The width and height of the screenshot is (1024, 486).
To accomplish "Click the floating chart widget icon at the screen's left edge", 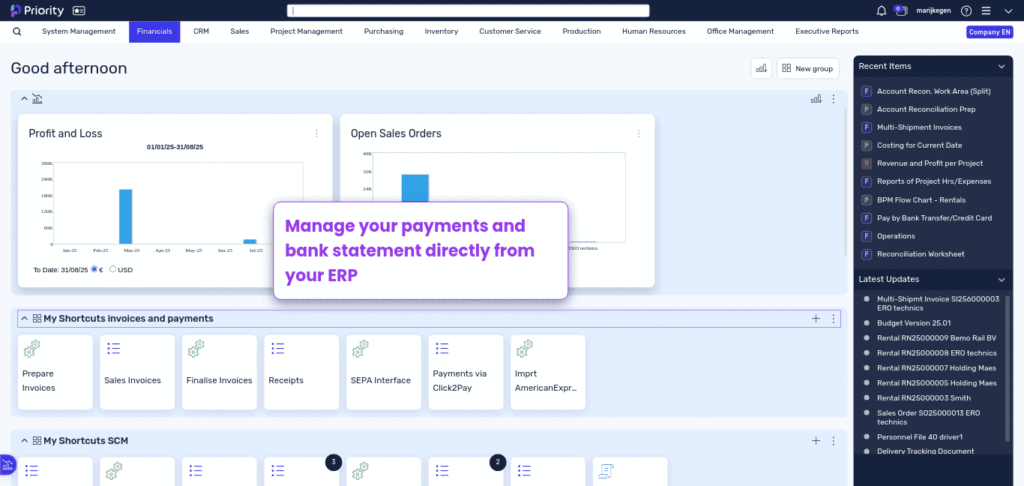I will 7,465.
